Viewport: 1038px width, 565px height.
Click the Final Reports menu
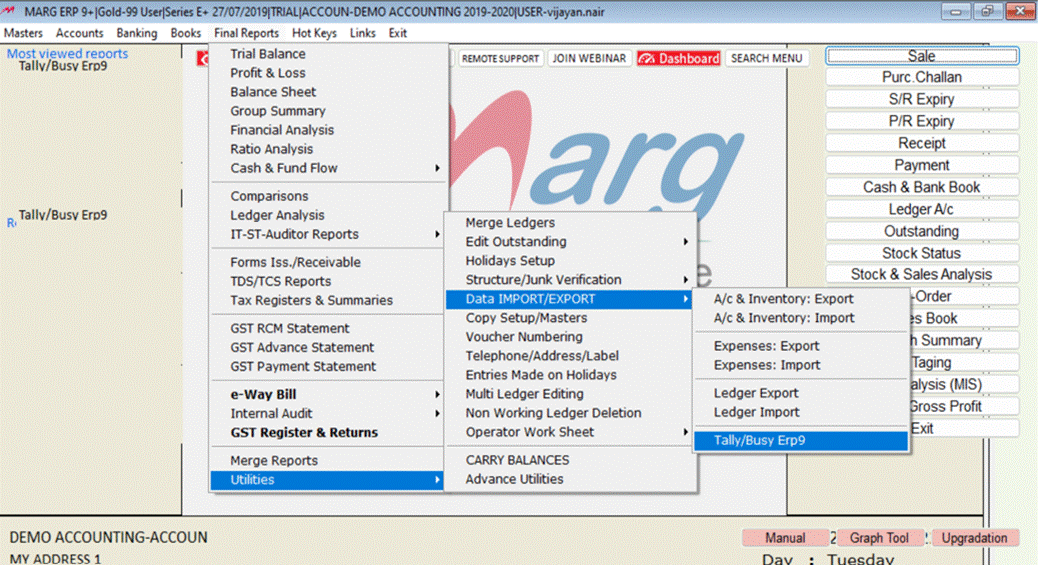click(246, 33)
